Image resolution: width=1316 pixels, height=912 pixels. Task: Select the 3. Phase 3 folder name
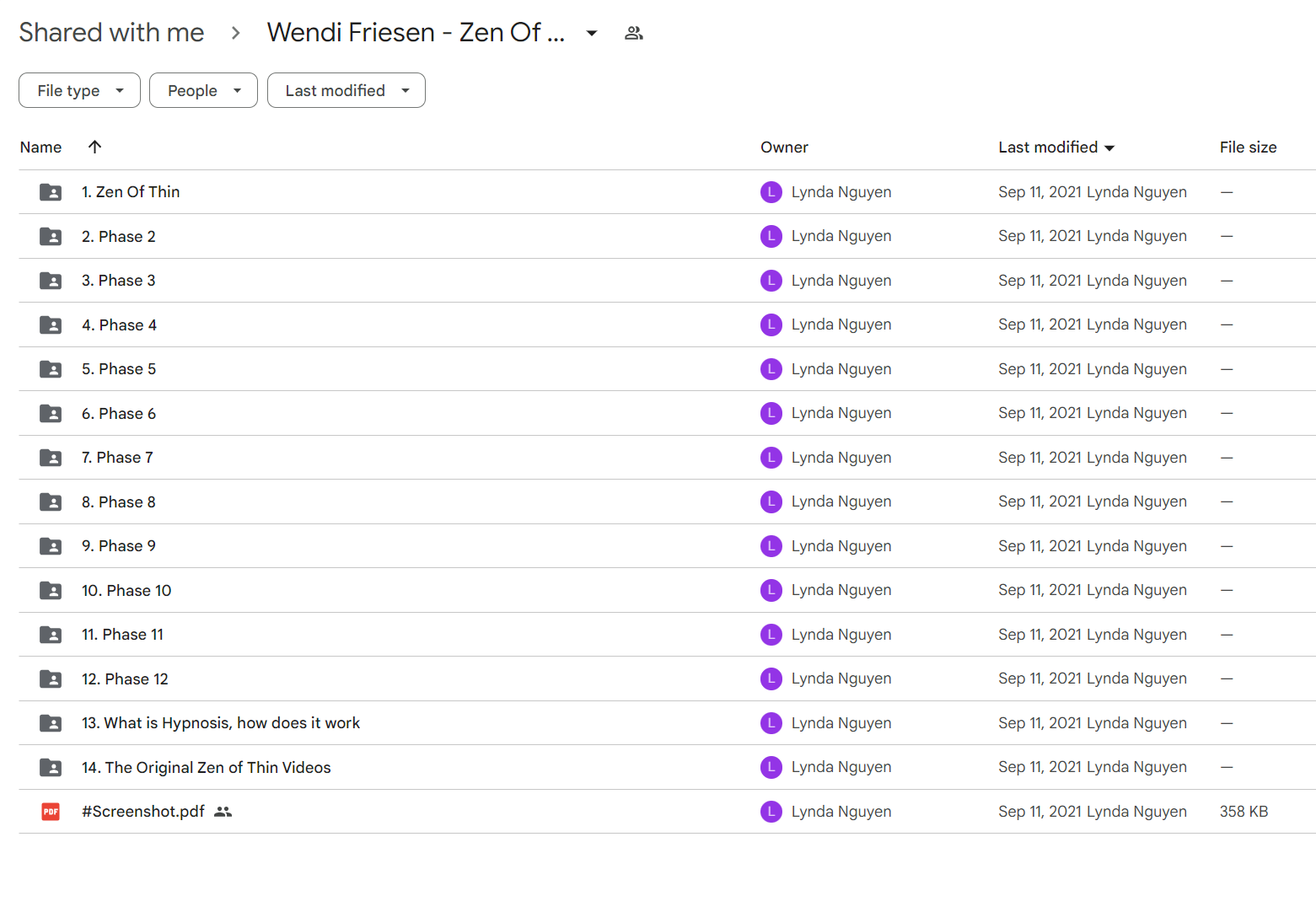119,281
